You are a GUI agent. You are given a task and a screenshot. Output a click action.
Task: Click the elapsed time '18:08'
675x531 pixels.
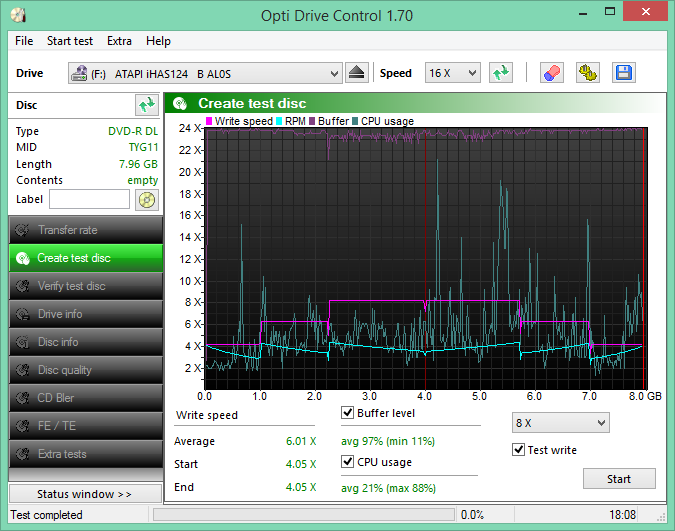(622, 515)
